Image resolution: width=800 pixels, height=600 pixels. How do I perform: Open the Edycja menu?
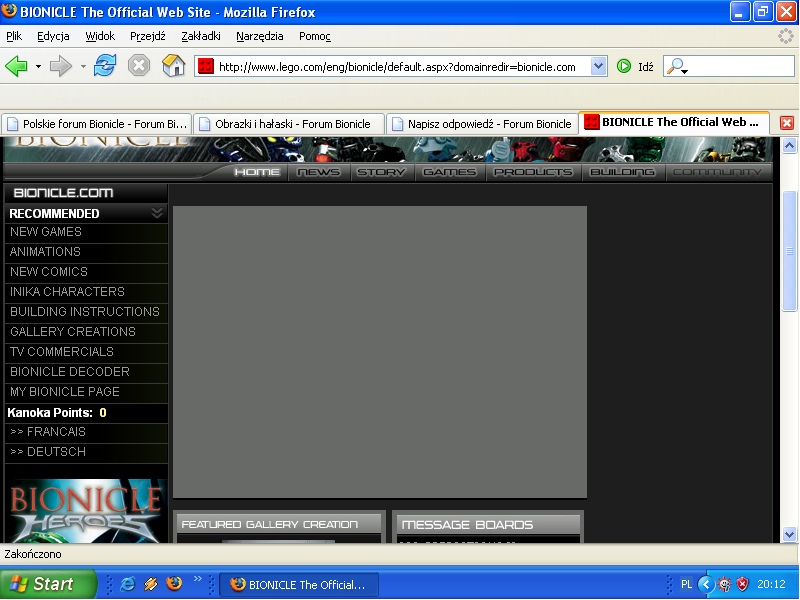(53, 36)
